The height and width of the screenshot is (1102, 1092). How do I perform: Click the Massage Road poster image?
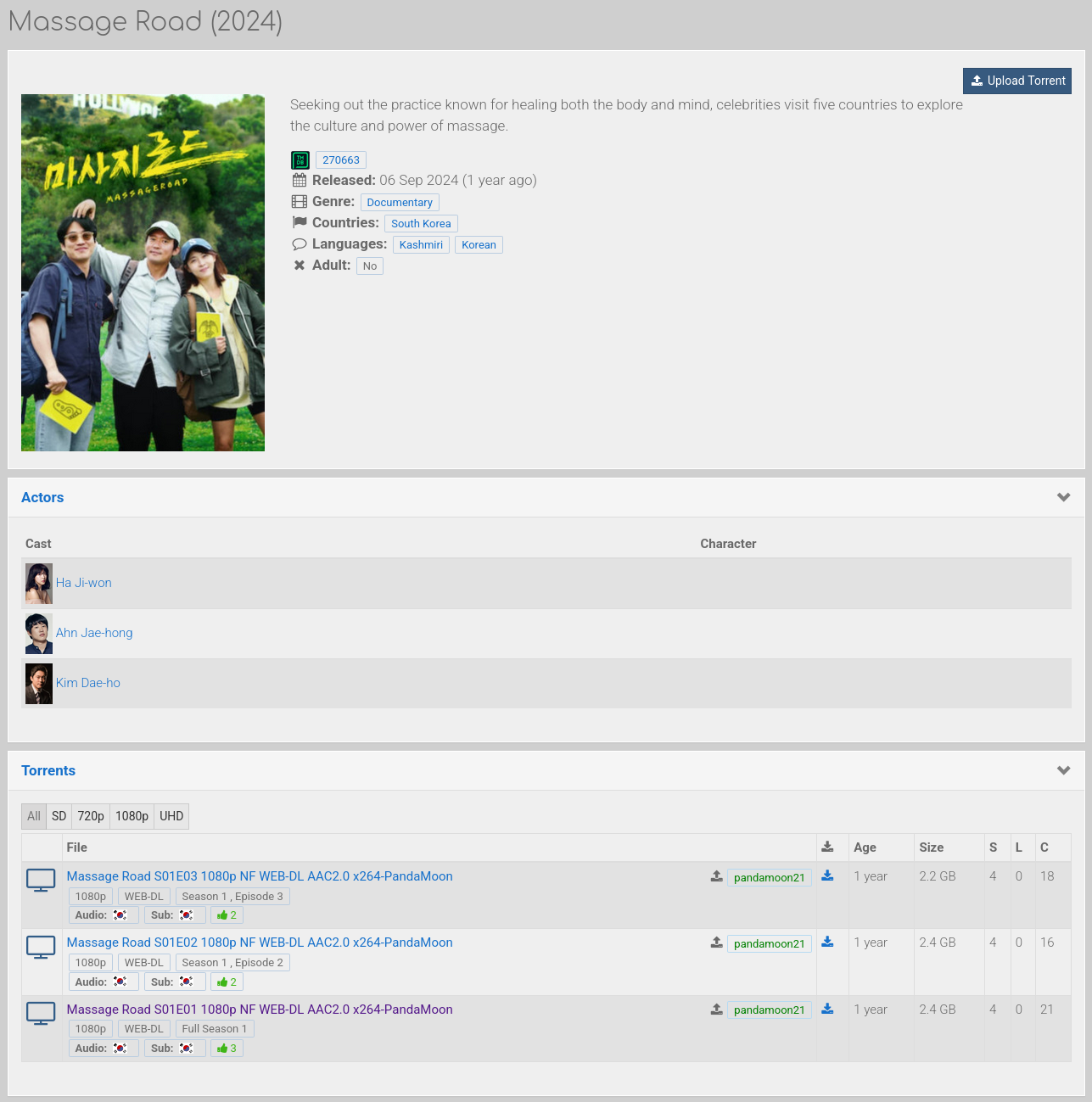pyautogui.click(x=143, y=272)
